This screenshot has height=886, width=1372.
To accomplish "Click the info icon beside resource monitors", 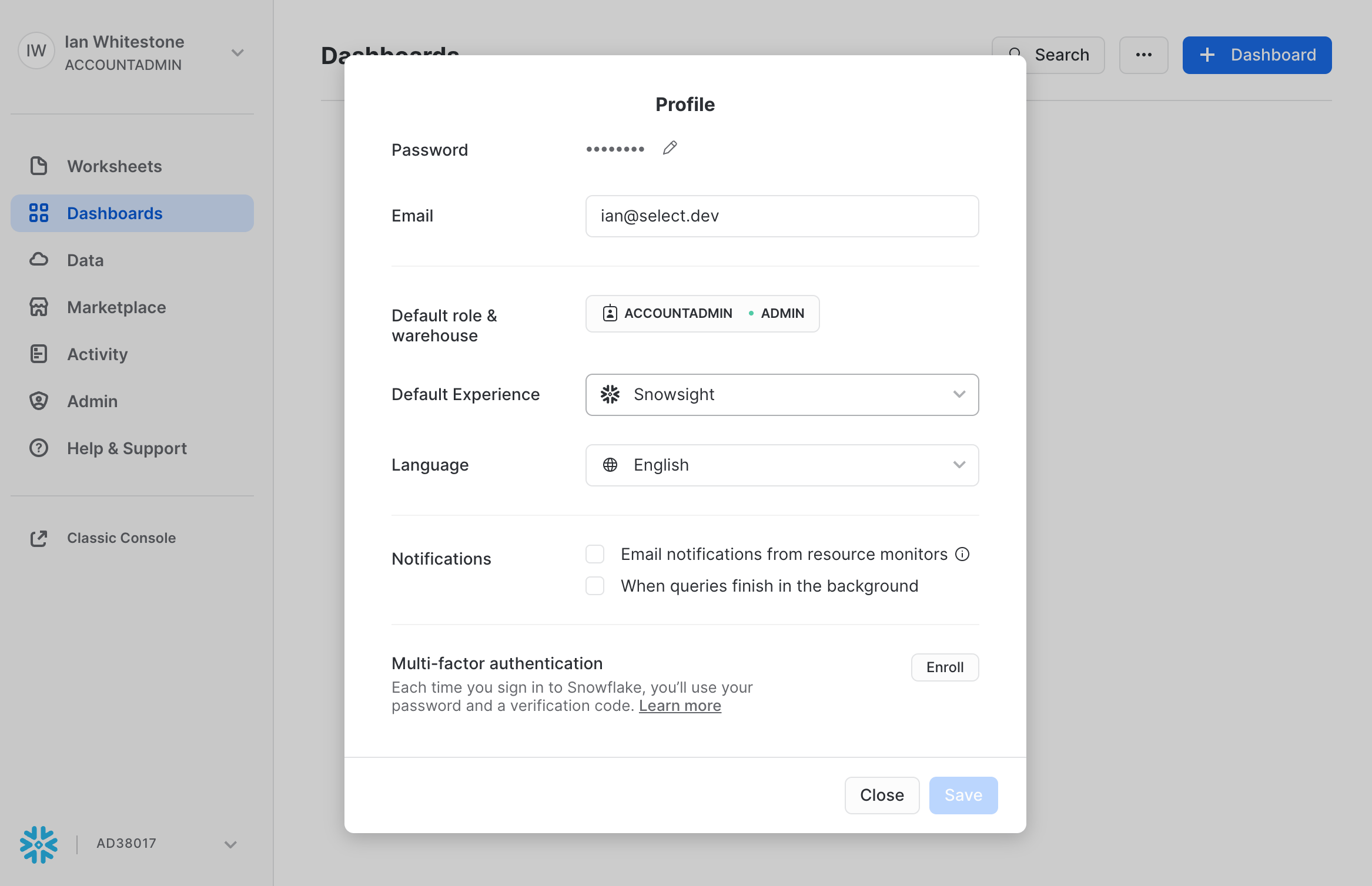I will 962,554.
